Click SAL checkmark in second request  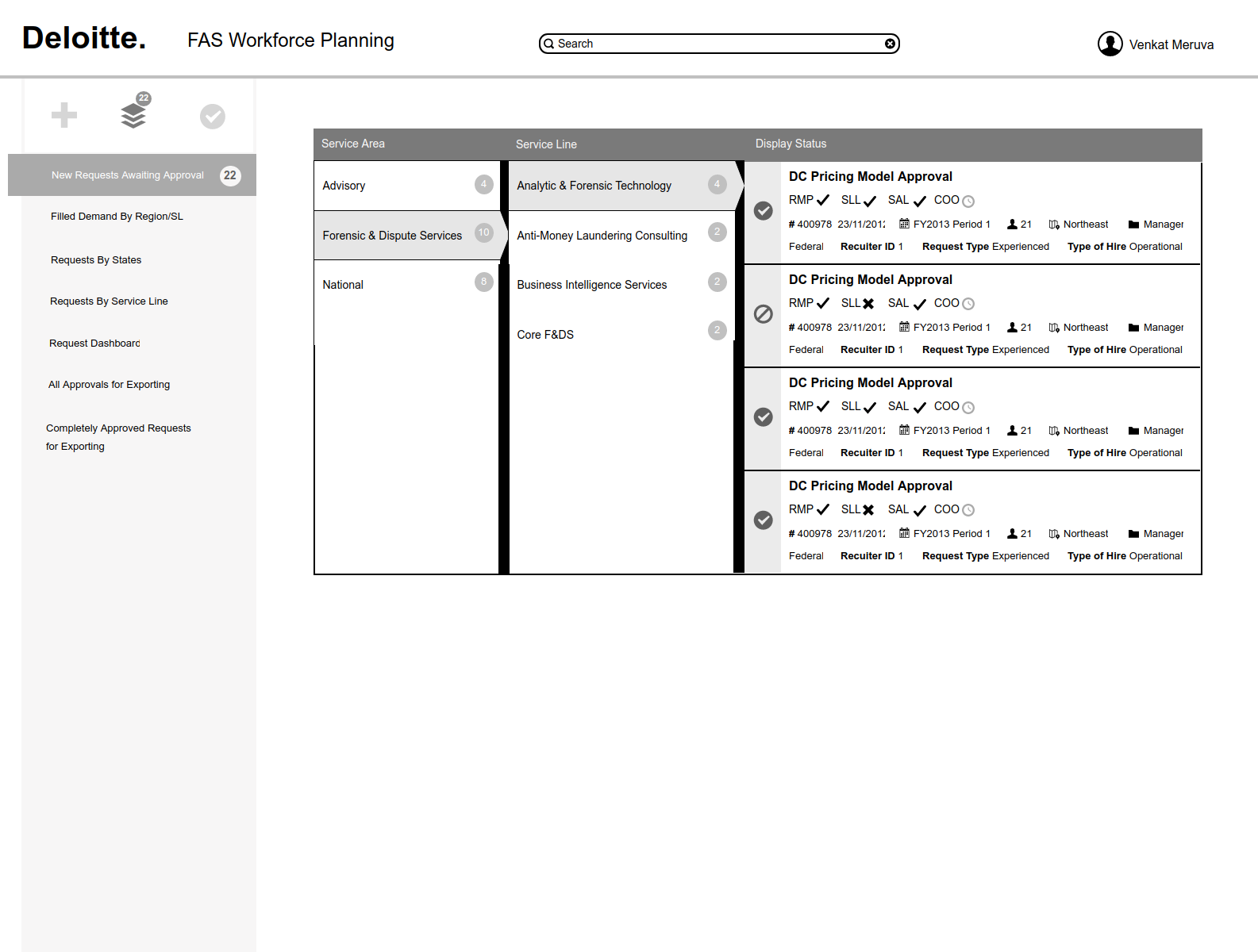(x=920, y=304)
